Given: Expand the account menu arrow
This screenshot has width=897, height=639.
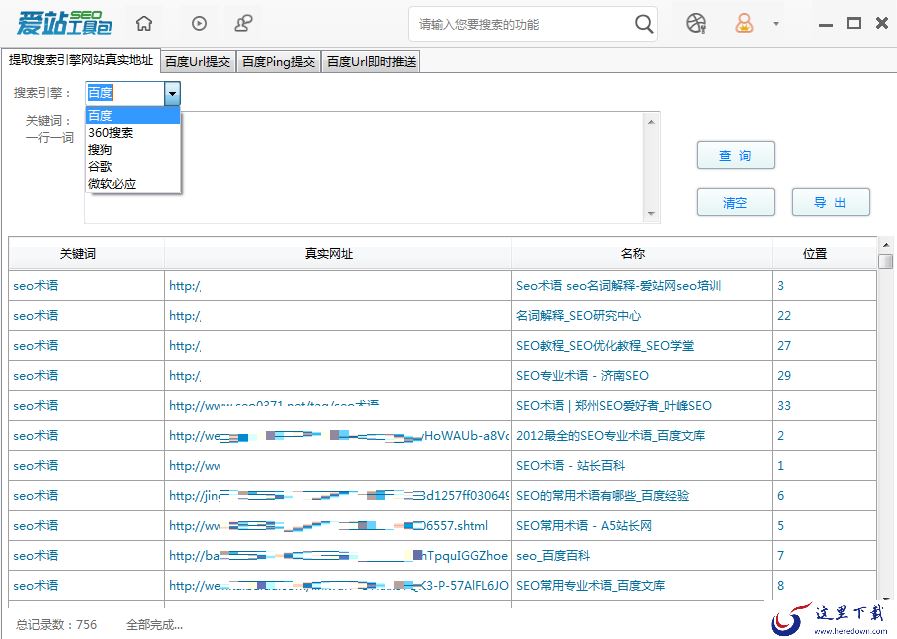Looking at the screenshot, I should 776,24.
